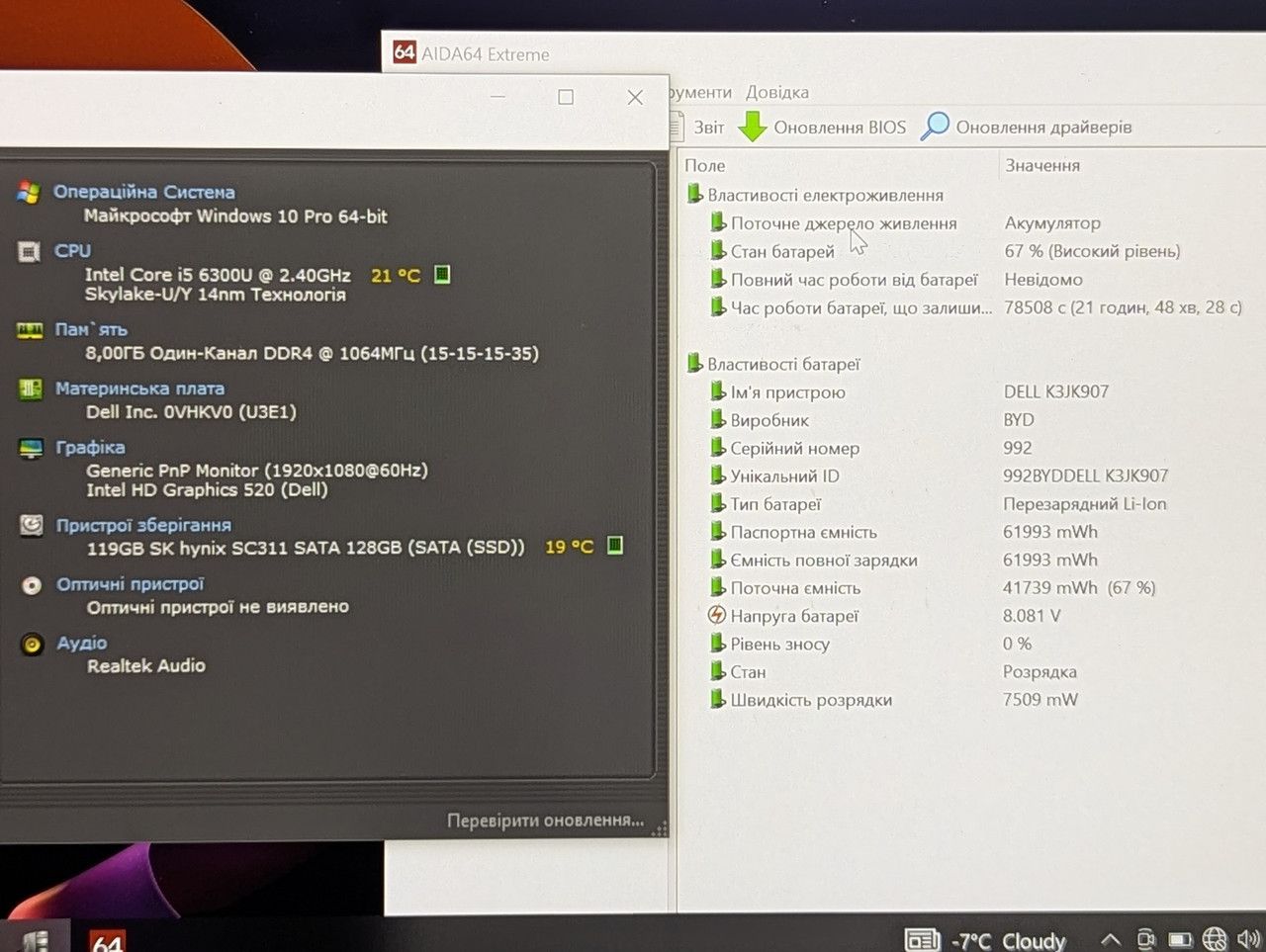Click the Пам'ять memory icon
The height and width of the screenshot is (952, 1266).
(30, 330)
